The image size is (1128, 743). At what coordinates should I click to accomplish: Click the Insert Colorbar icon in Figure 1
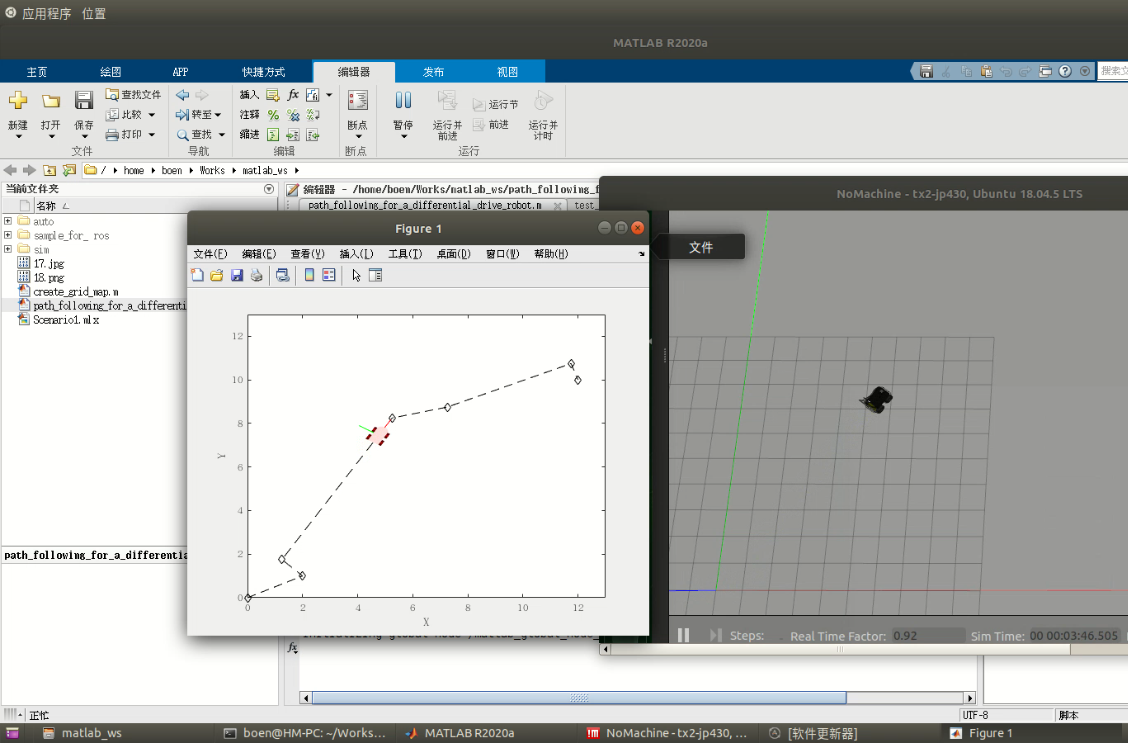coord(309,275)
